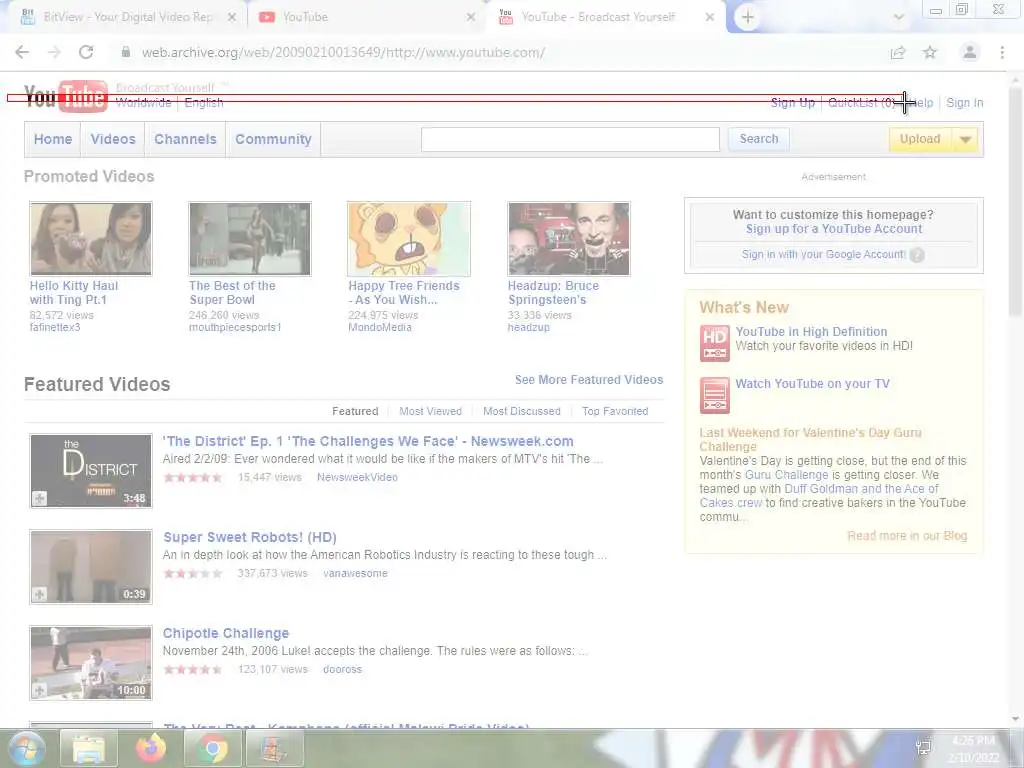Viewport: 1024px width, 768px height.
Task: Click the Watch YouTube on TV icon
Action: point(714,395)
